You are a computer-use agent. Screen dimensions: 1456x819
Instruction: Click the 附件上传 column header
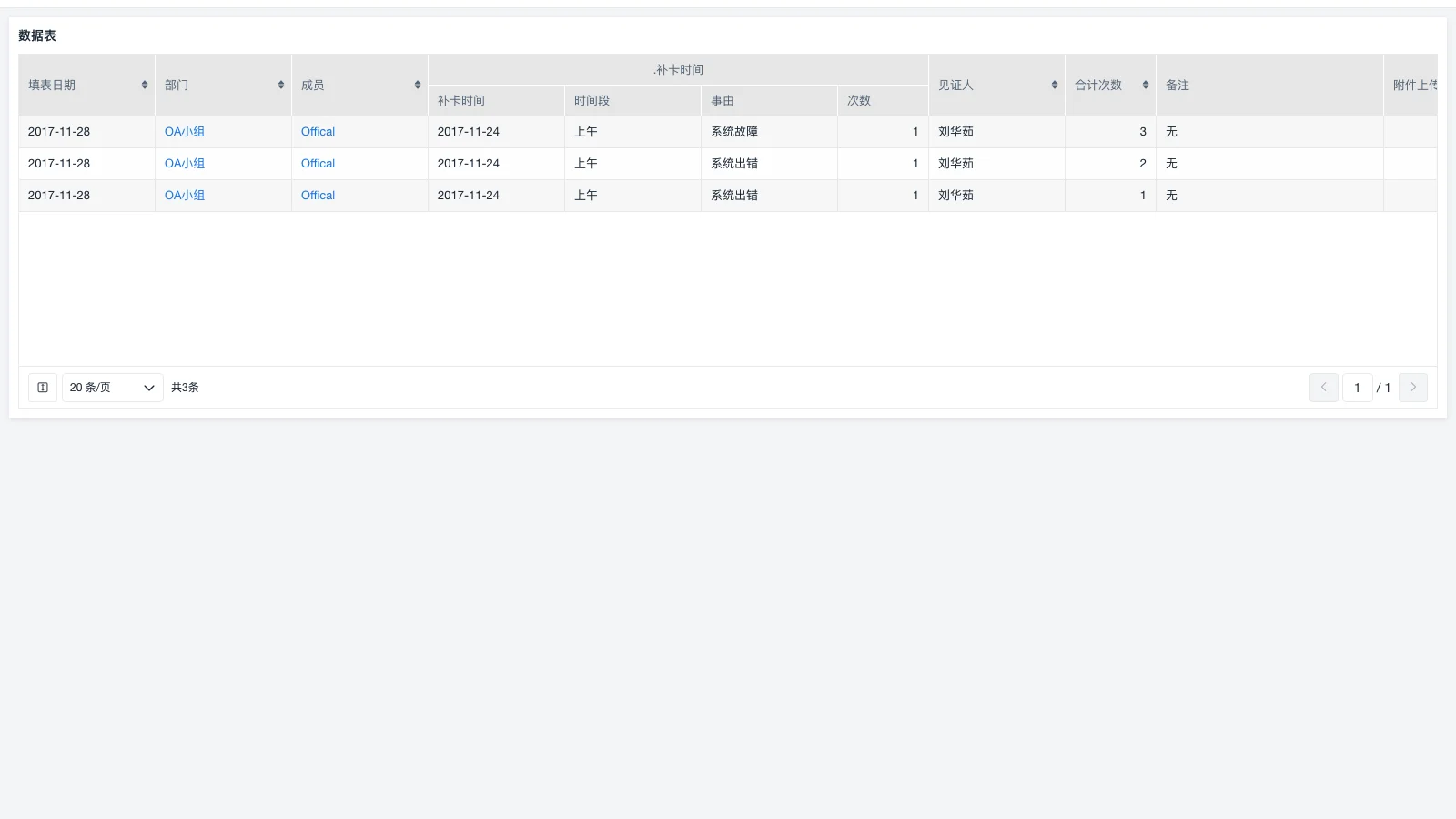point(1413,85)
